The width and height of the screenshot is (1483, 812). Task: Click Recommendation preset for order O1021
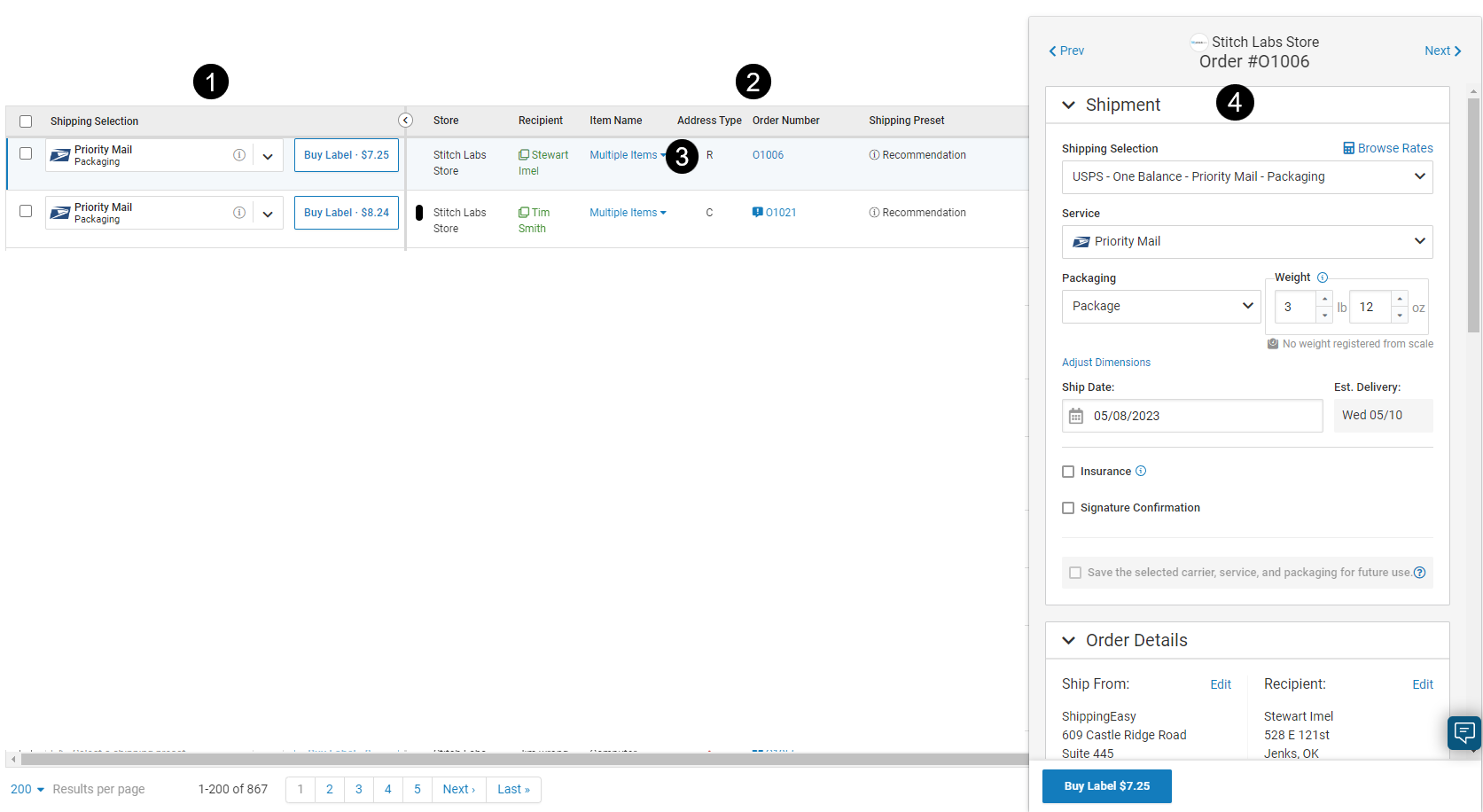[917, 213]
